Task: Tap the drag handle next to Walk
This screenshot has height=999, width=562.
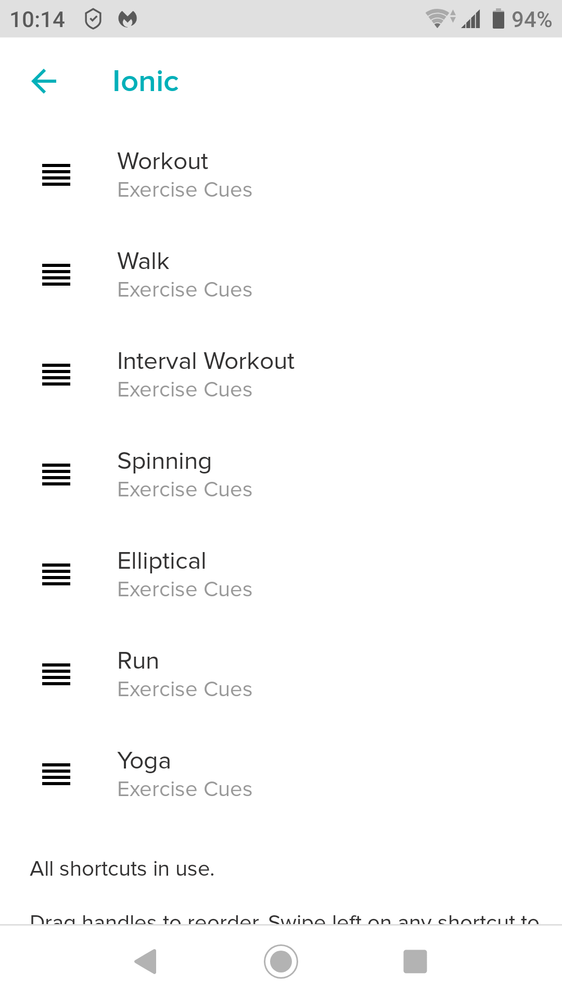Action: [x=56, y=275]
